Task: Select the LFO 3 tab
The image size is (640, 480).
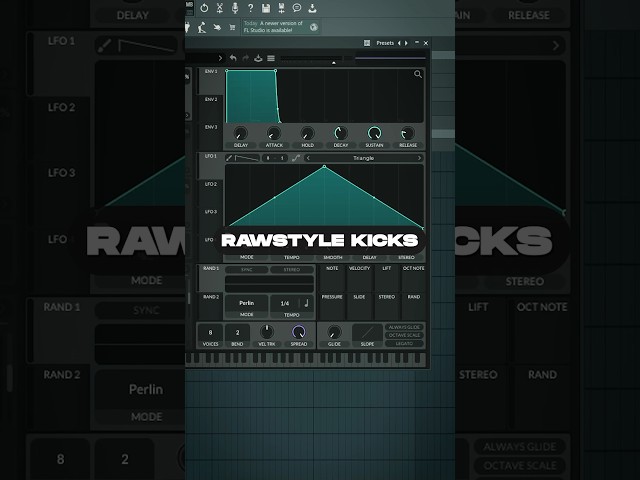Action: [211, 221]
